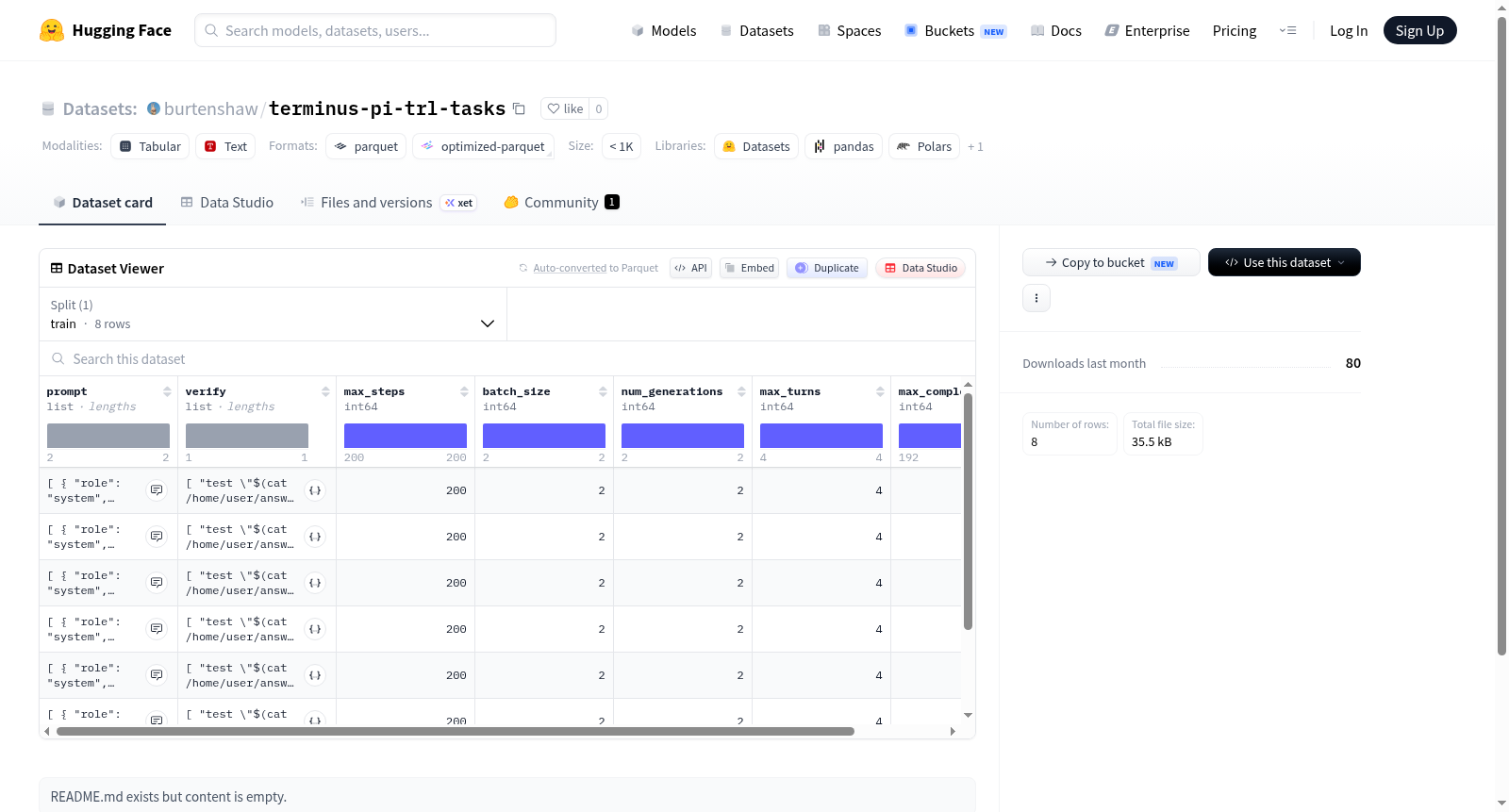Viewport: 1509px width, 812px height.
Task: Open the Split dropdown showing train
Action: pyautogui.click(x=273, y=314)
